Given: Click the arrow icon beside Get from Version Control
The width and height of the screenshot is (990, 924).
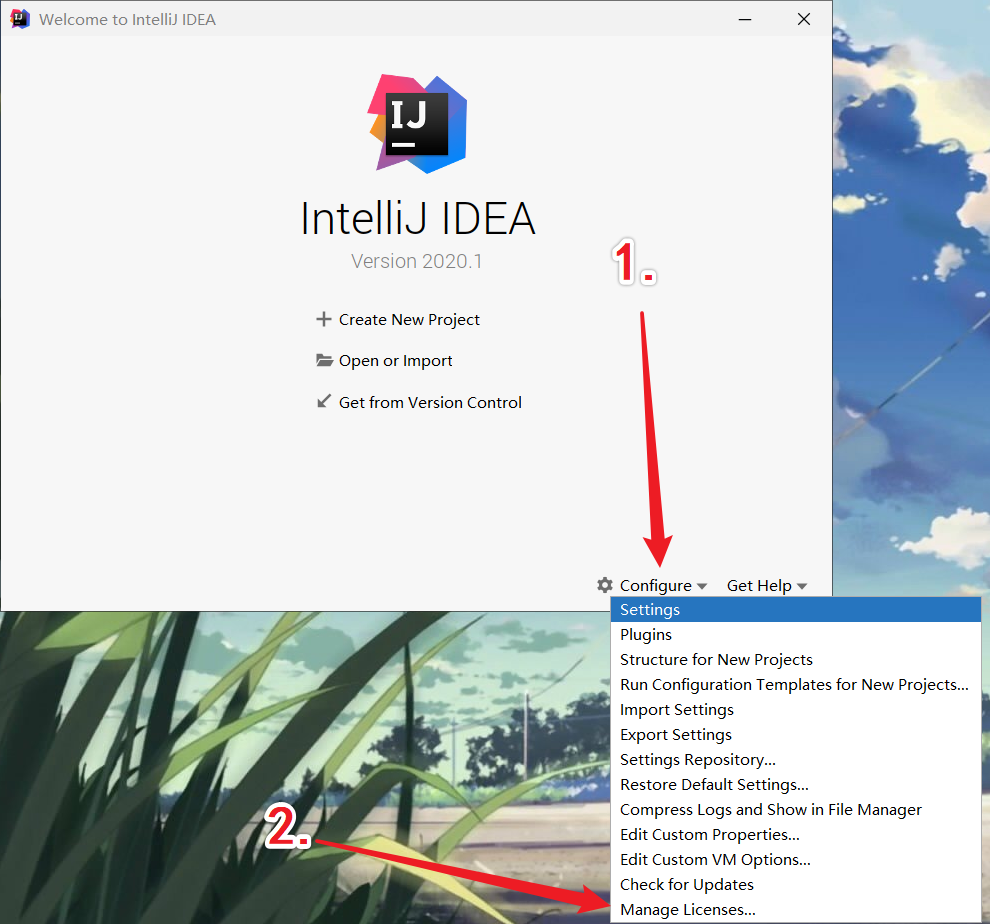Looking at the screenshot, I should [x=323, y=401].
